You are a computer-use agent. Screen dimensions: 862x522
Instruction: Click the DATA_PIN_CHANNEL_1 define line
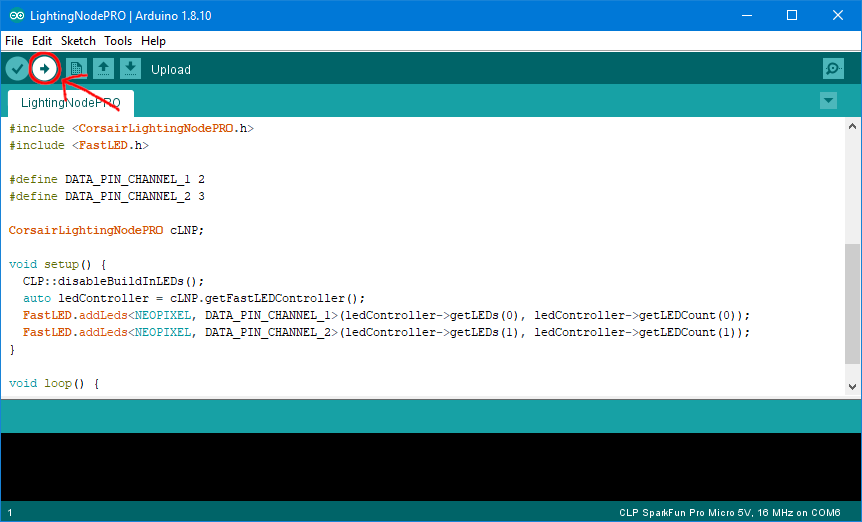(x=107, y=179)
